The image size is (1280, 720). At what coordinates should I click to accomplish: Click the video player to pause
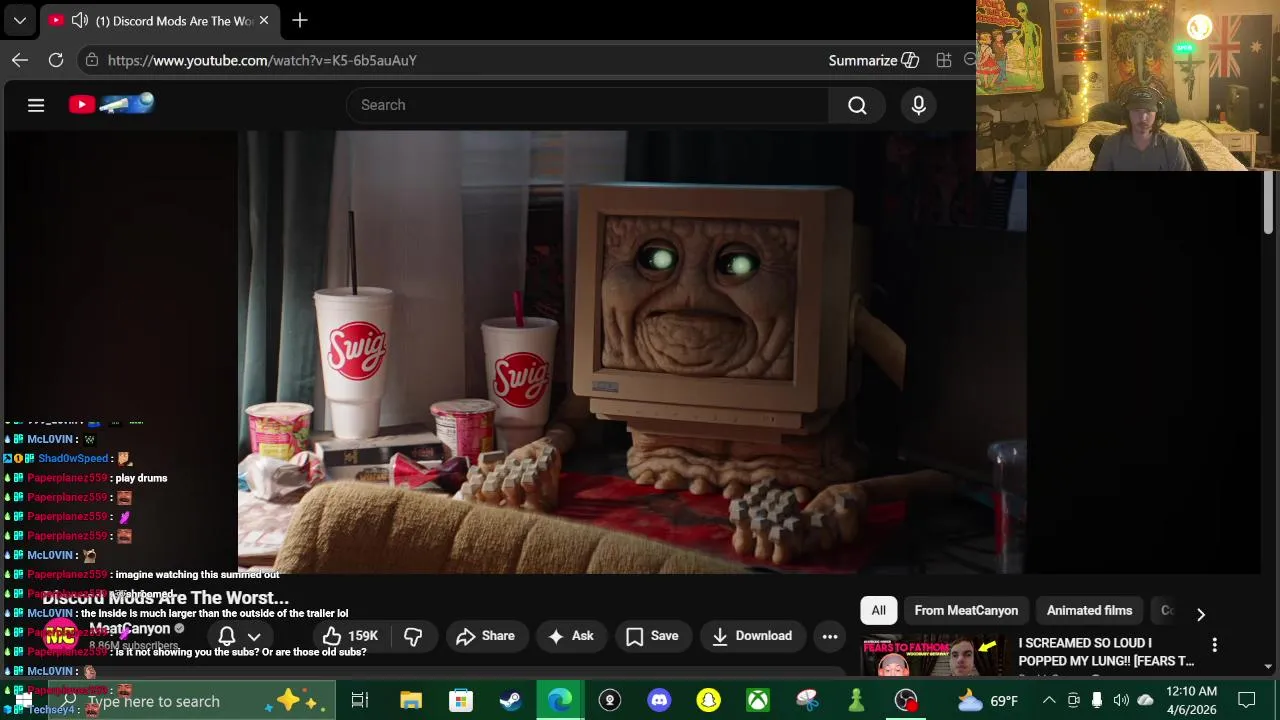tap(632, 352)
